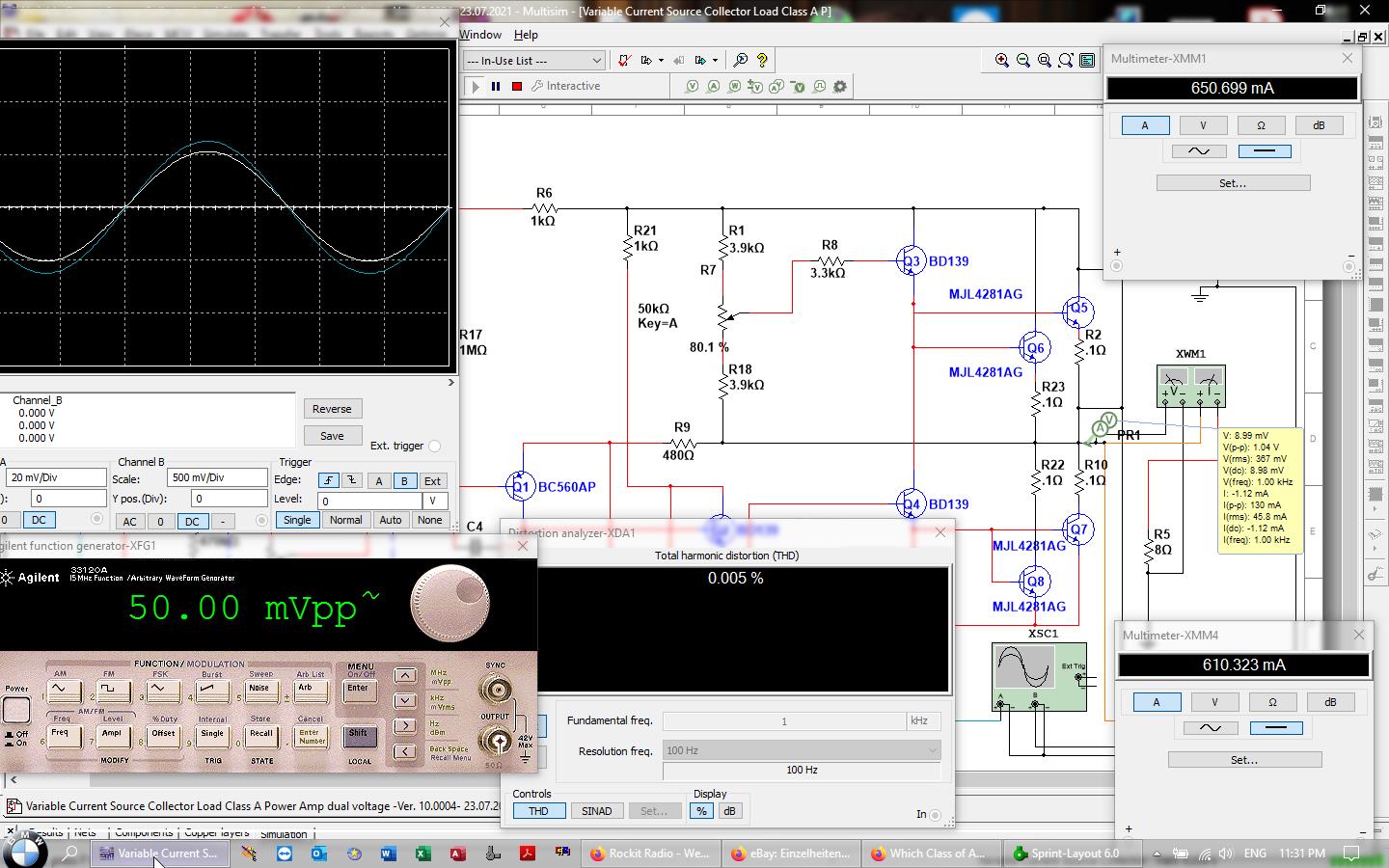Viewport: 1389px width, 868px height.
Task: Toggle the Shift key on Agilent generator
Action: coord(359,736)
